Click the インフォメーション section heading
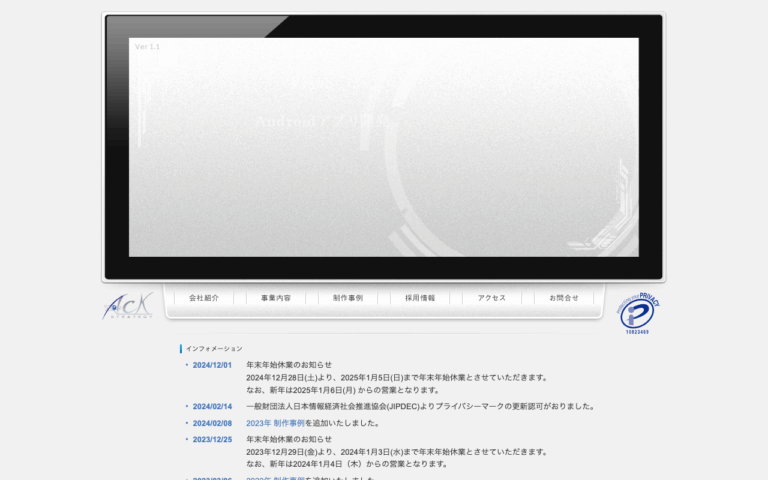 214,349
